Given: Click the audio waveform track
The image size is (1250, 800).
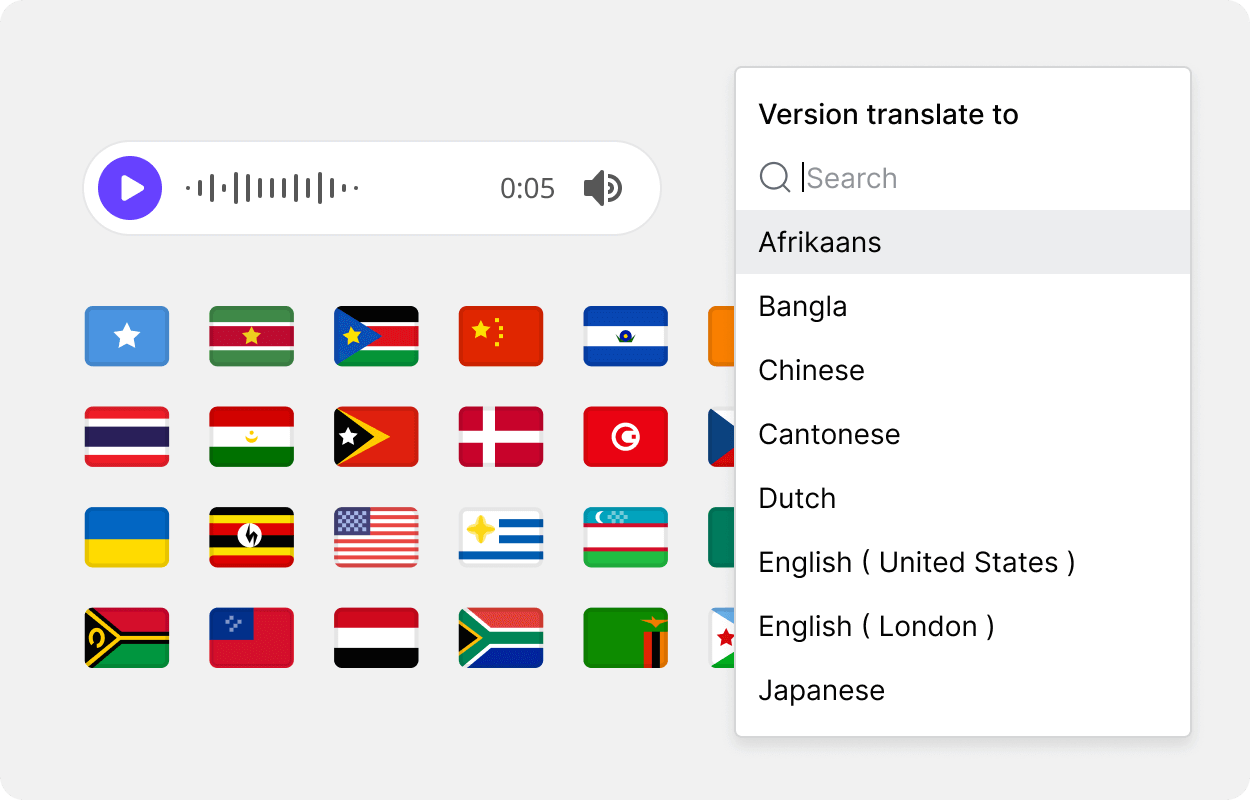Looking at the screenshot, I should coord(272,188).
